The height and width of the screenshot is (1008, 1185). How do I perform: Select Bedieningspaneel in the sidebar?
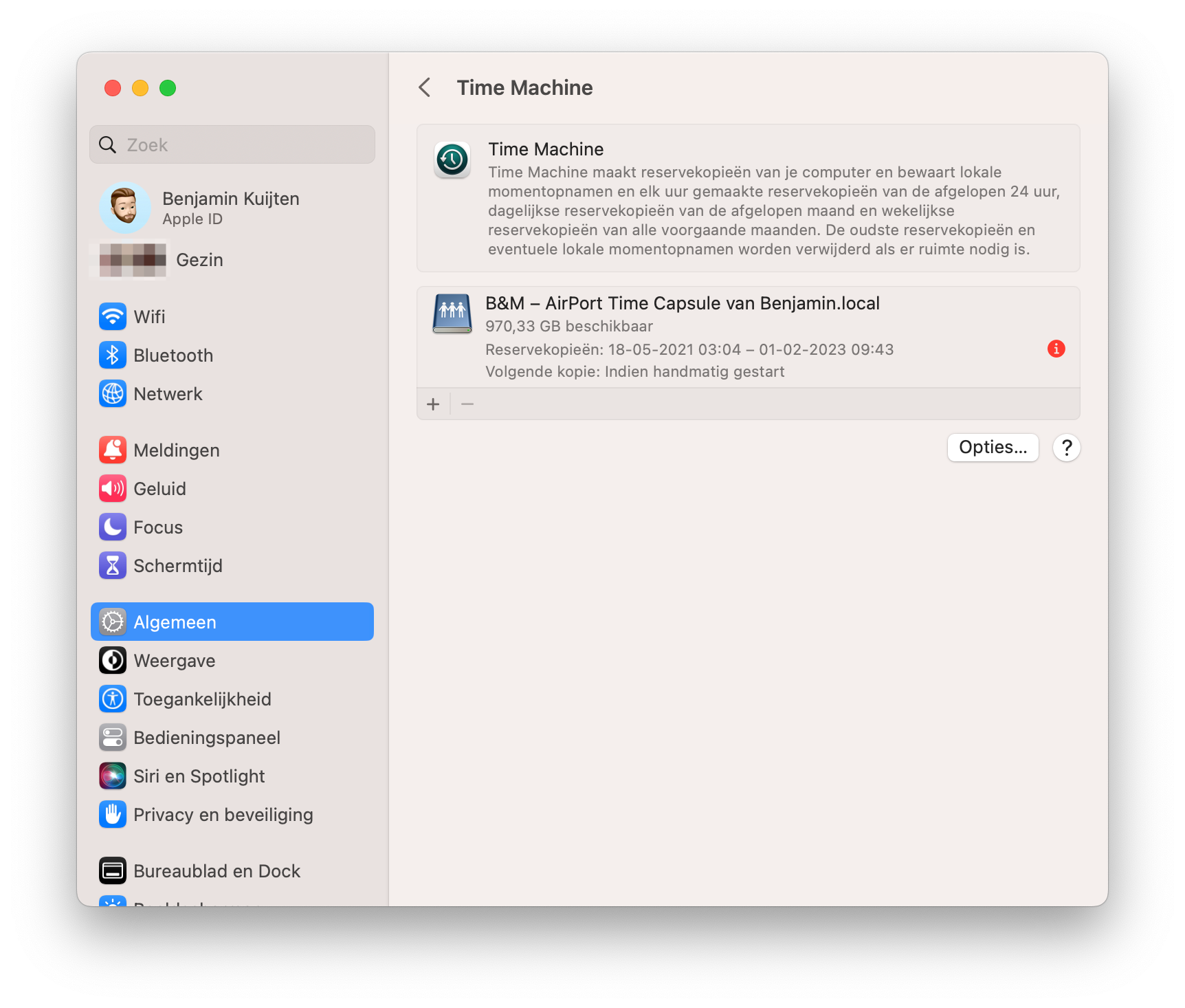[232, 737]
